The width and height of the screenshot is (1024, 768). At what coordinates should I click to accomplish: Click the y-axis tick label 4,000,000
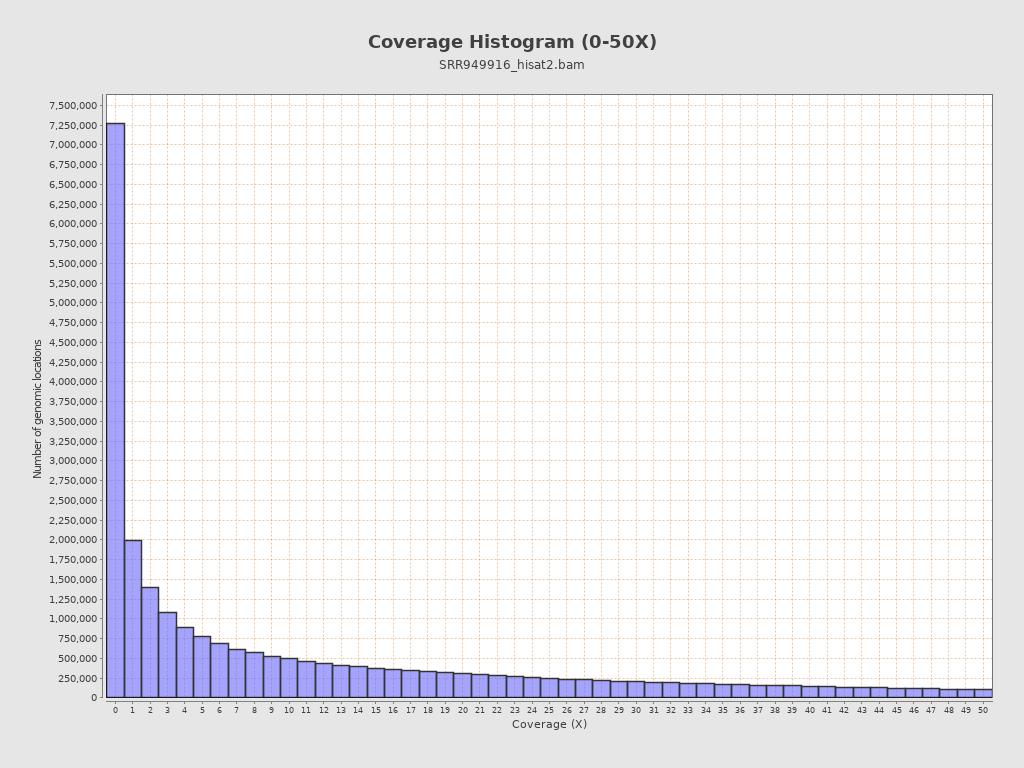[x=73, y=381]
